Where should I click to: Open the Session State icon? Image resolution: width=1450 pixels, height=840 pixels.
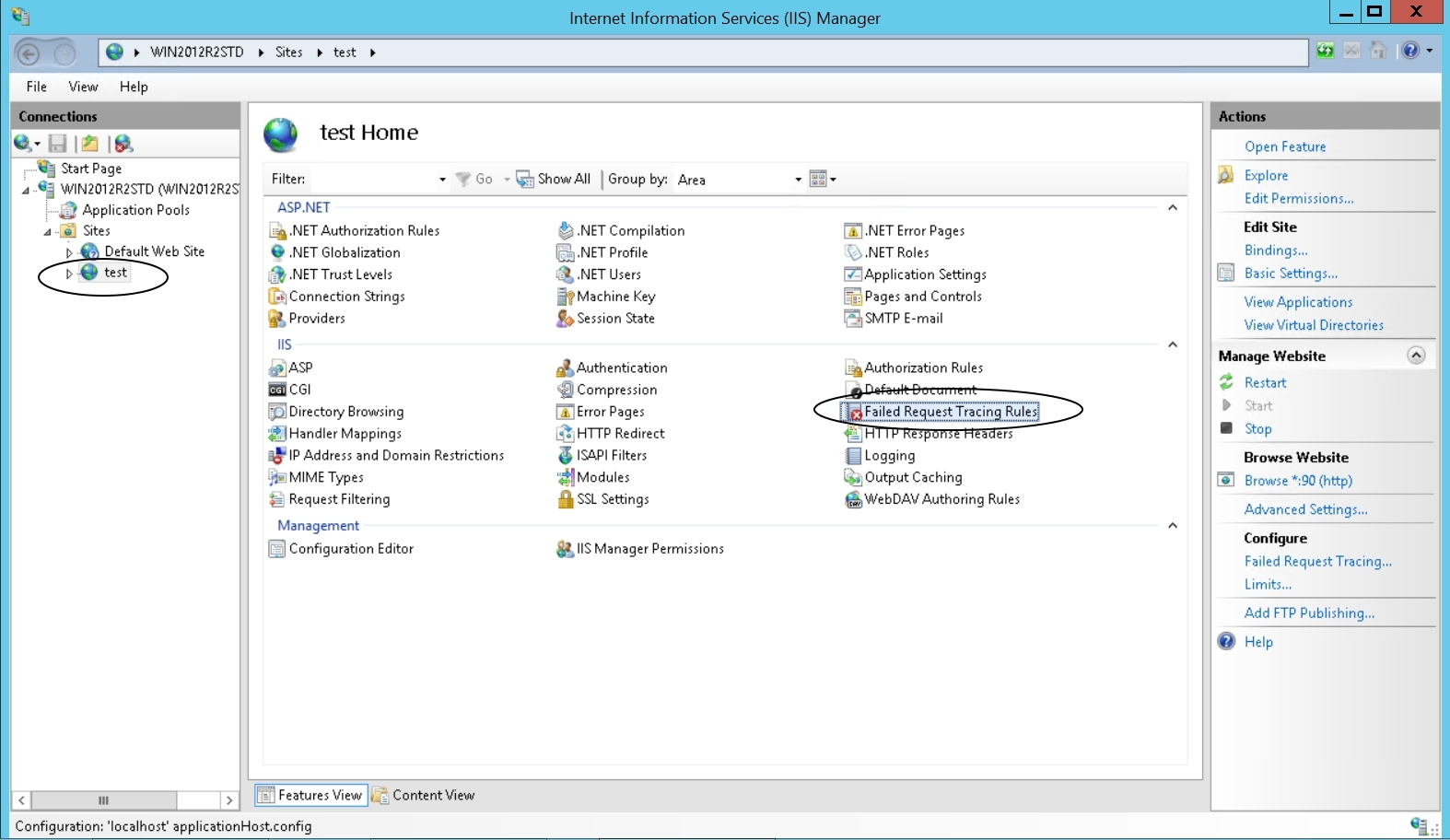(566, 319)
